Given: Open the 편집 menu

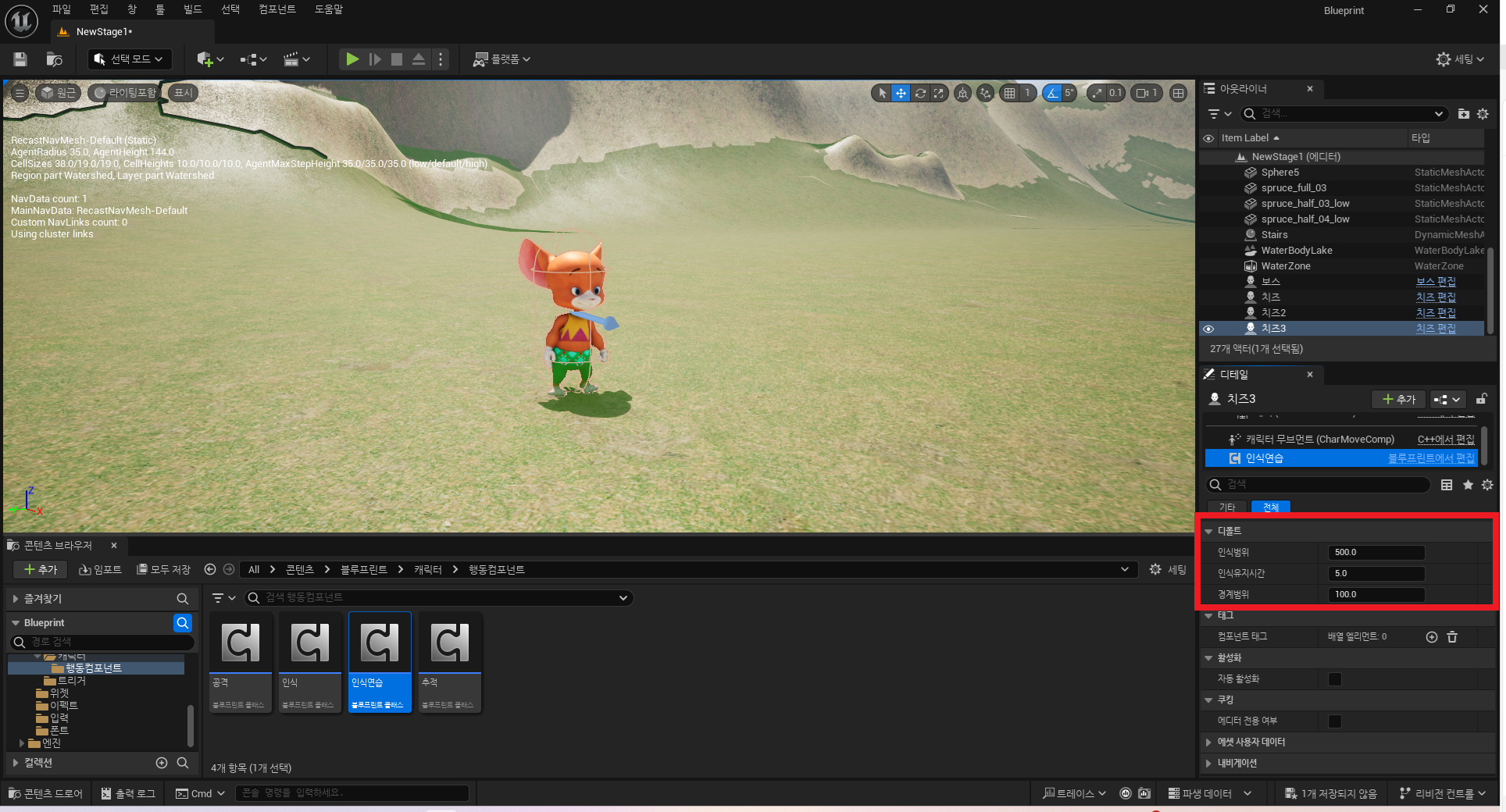Looking at the screenshot, I should point(99,9).
